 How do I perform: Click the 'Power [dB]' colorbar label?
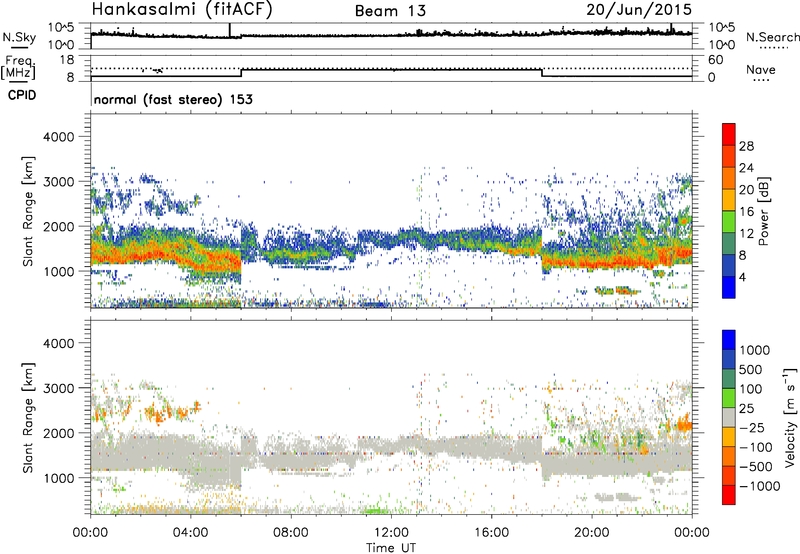coord(763,211)
